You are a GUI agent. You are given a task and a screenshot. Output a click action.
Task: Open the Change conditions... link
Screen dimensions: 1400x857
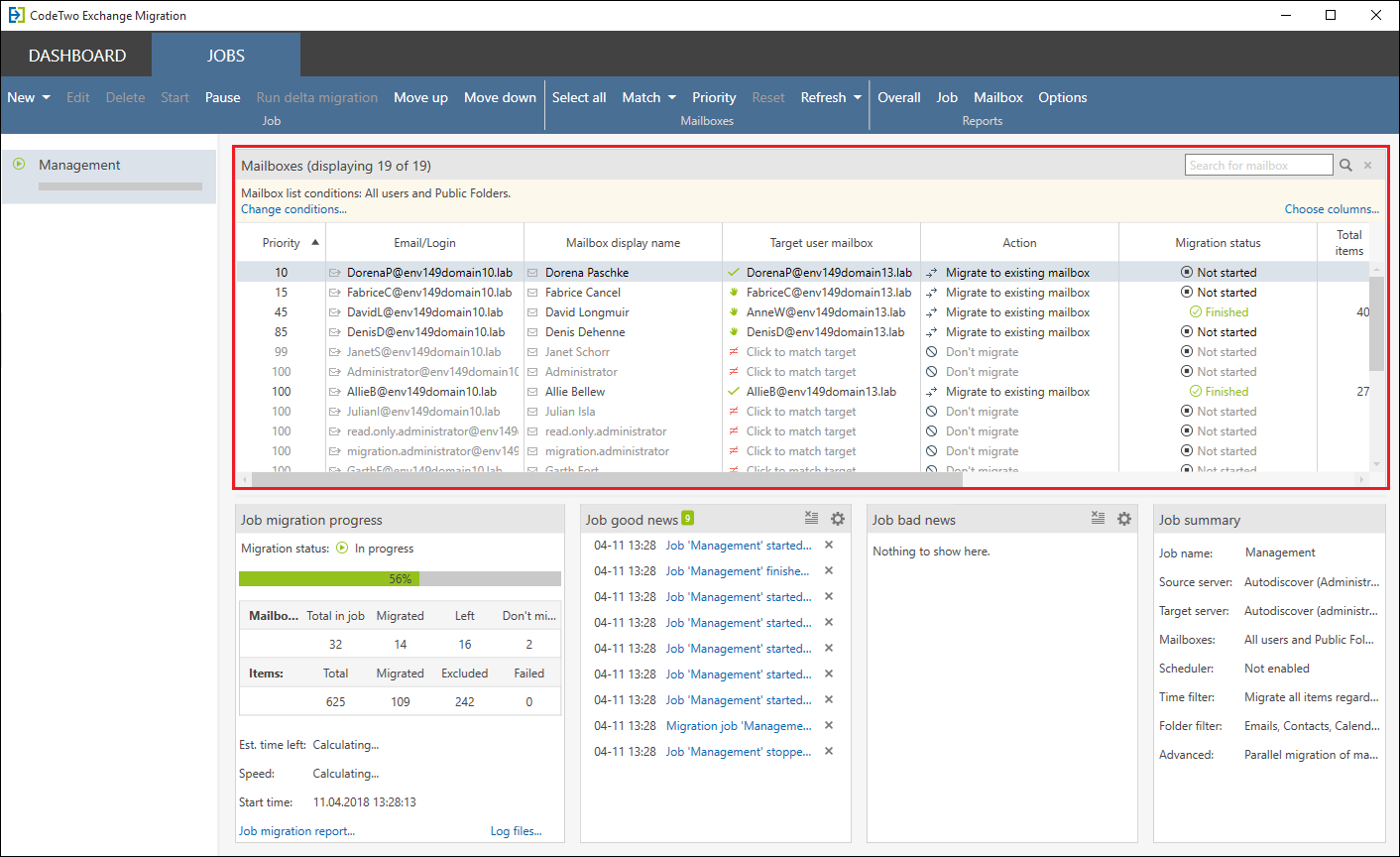tap(293, 209)
